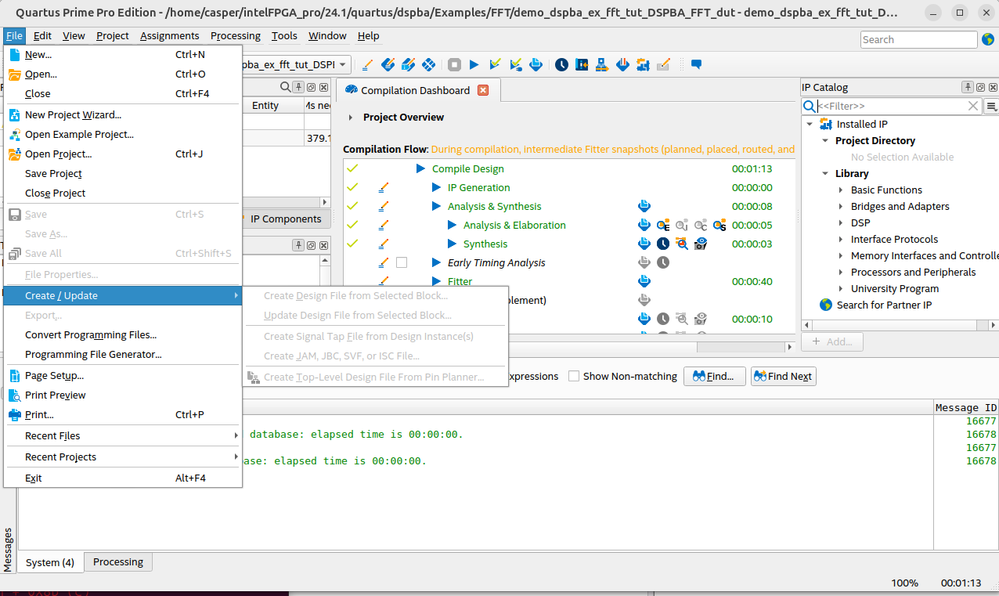This screenshot has height=596, width=999.
Task: Click the run arrow next to Compile Design
Action: point(421,169)
